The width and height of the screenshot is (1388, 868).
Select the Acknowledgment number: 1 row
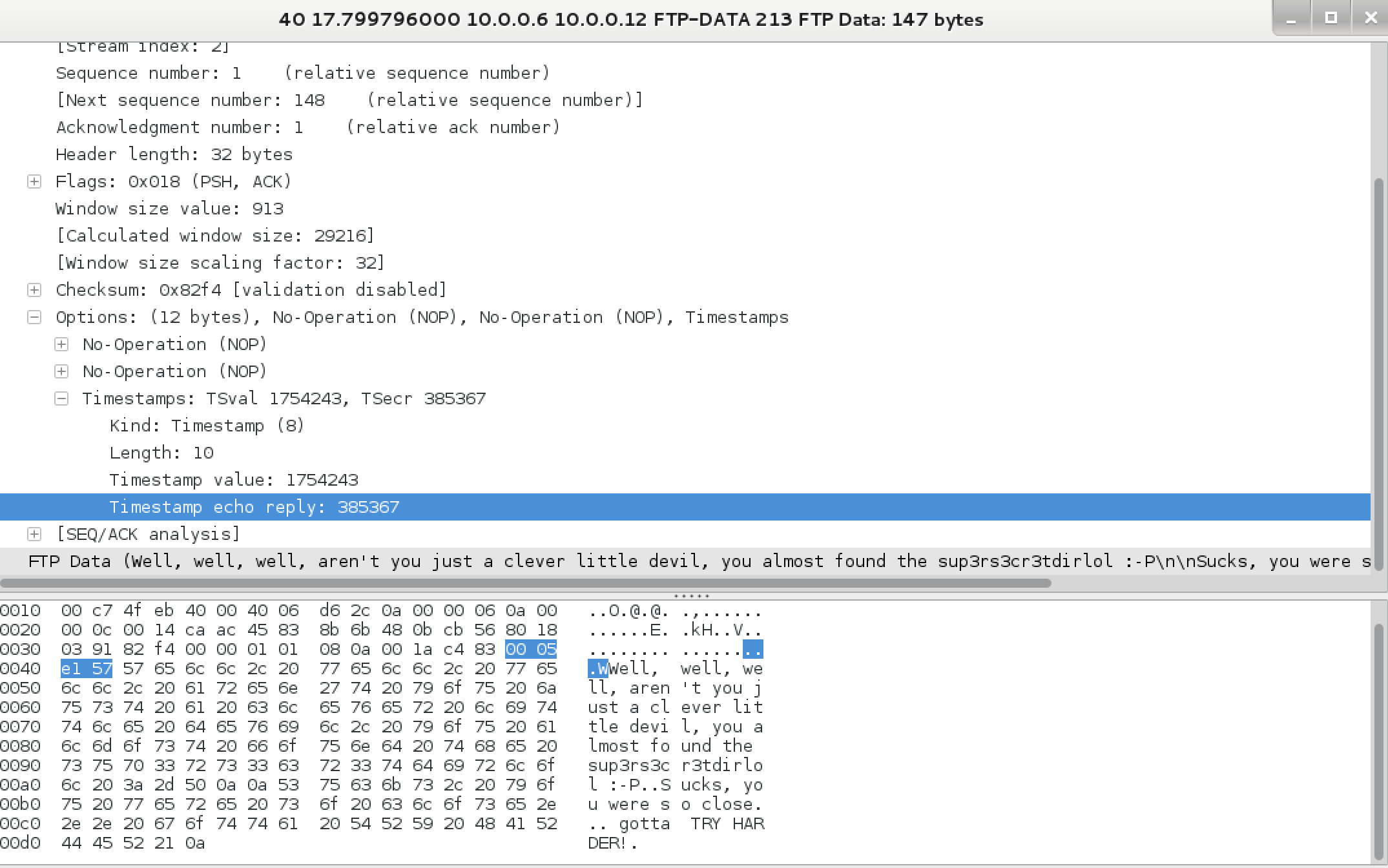pyautogui.click(x=685, y=127)
